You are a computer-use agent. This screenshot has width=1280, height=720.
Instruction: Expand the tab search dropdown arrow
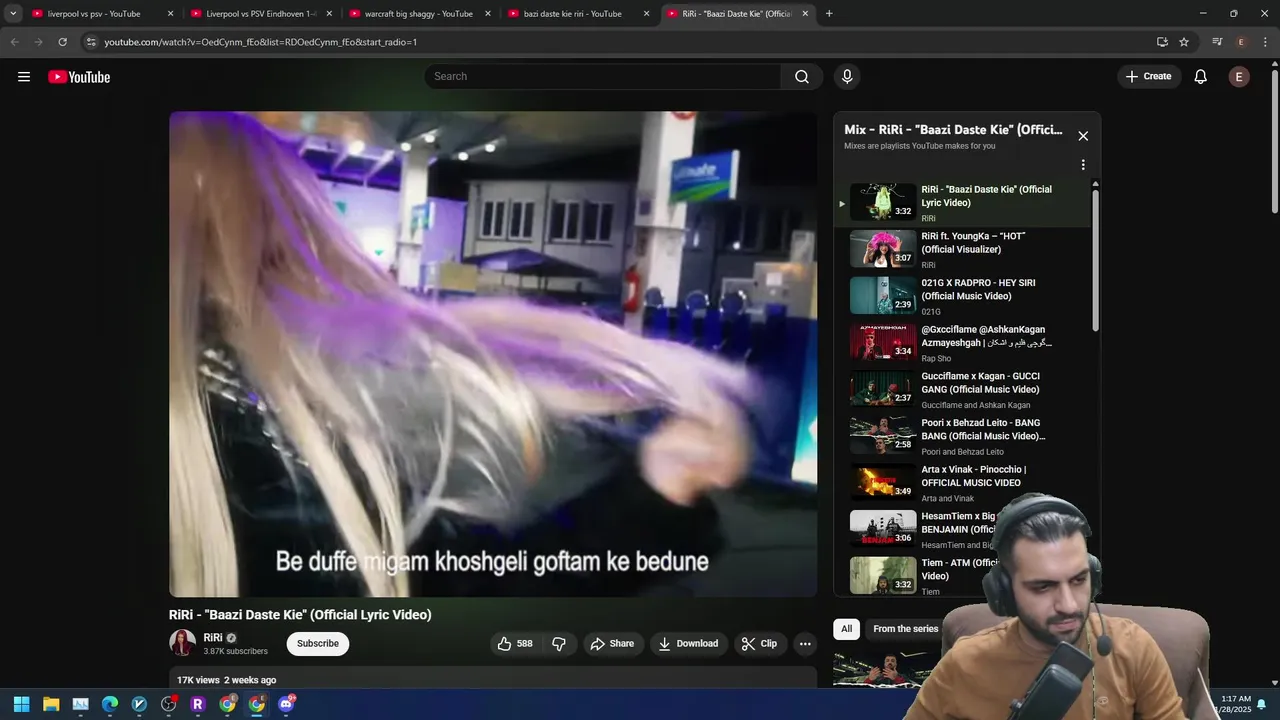tap(13, 14)
